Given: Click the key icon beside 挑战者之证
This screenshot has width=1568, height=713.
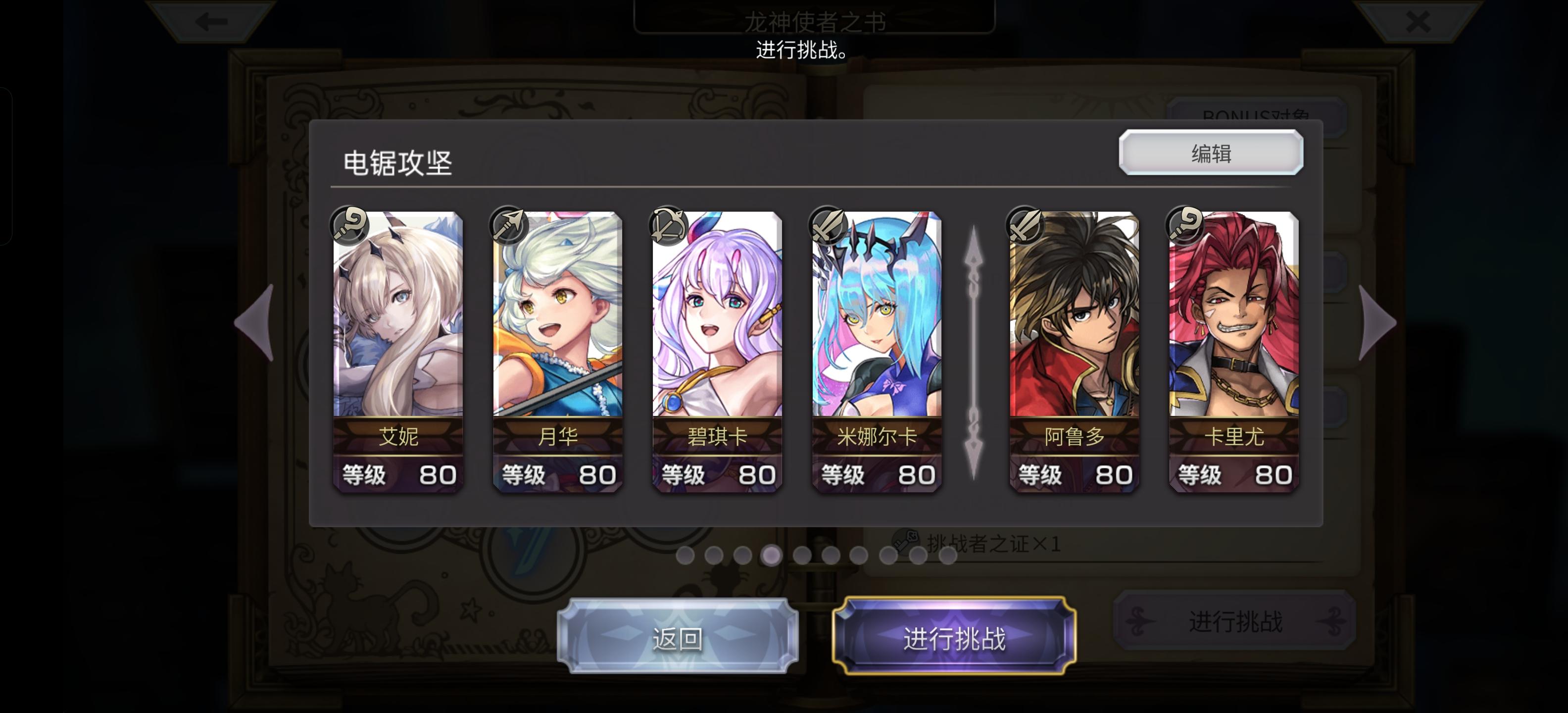Looking at the screenshot, I should click(906, 540).
